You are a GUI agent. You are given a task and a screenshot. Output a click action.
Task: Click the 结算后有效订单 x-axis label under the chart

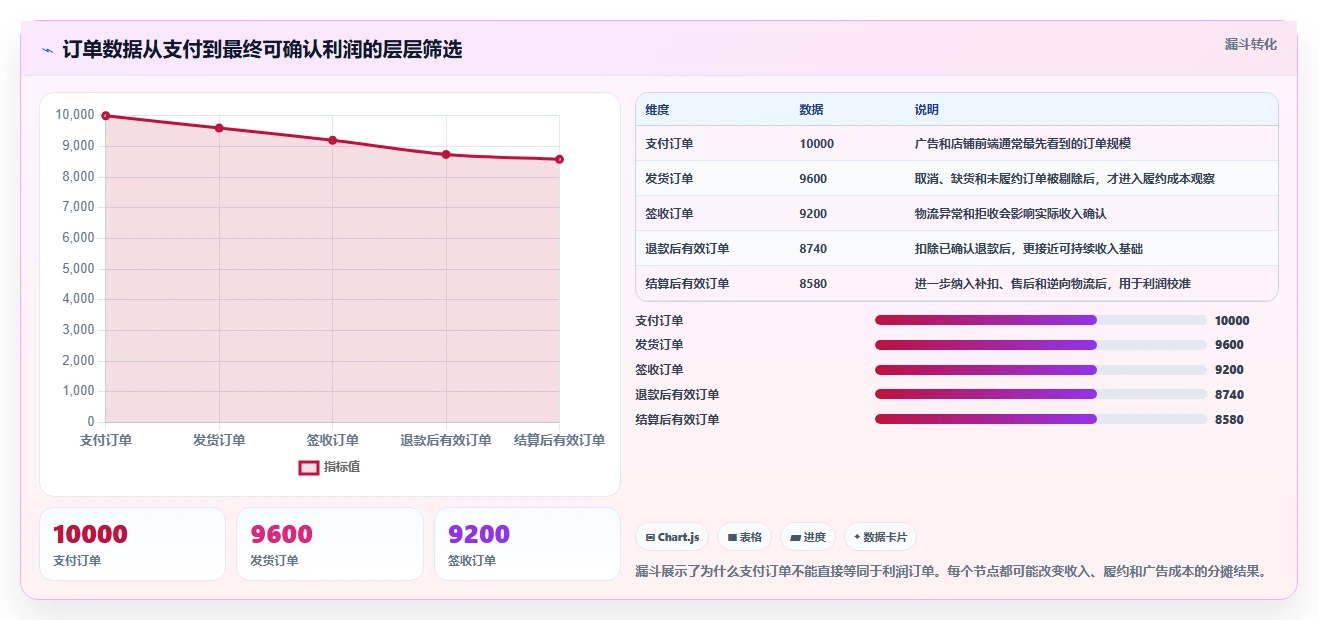559,440
